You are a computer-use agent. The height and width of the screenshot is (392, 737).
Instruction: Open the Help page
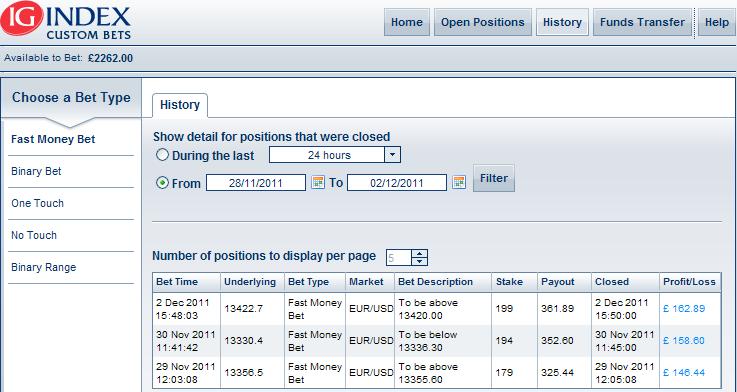tap(716, 22)
